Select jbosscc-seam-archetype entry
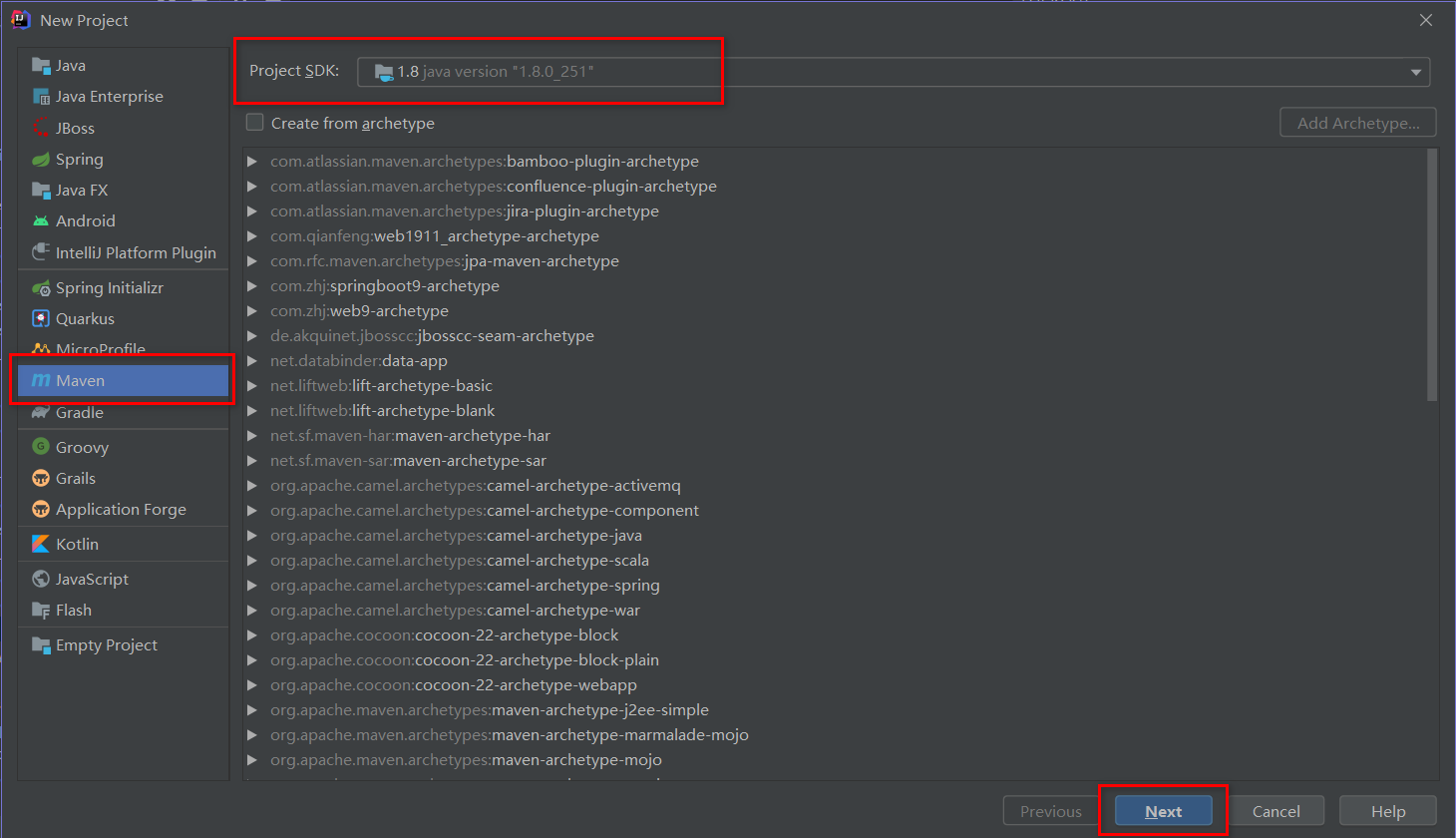This screenshot has height=838, width=1456. pos(432,336)
